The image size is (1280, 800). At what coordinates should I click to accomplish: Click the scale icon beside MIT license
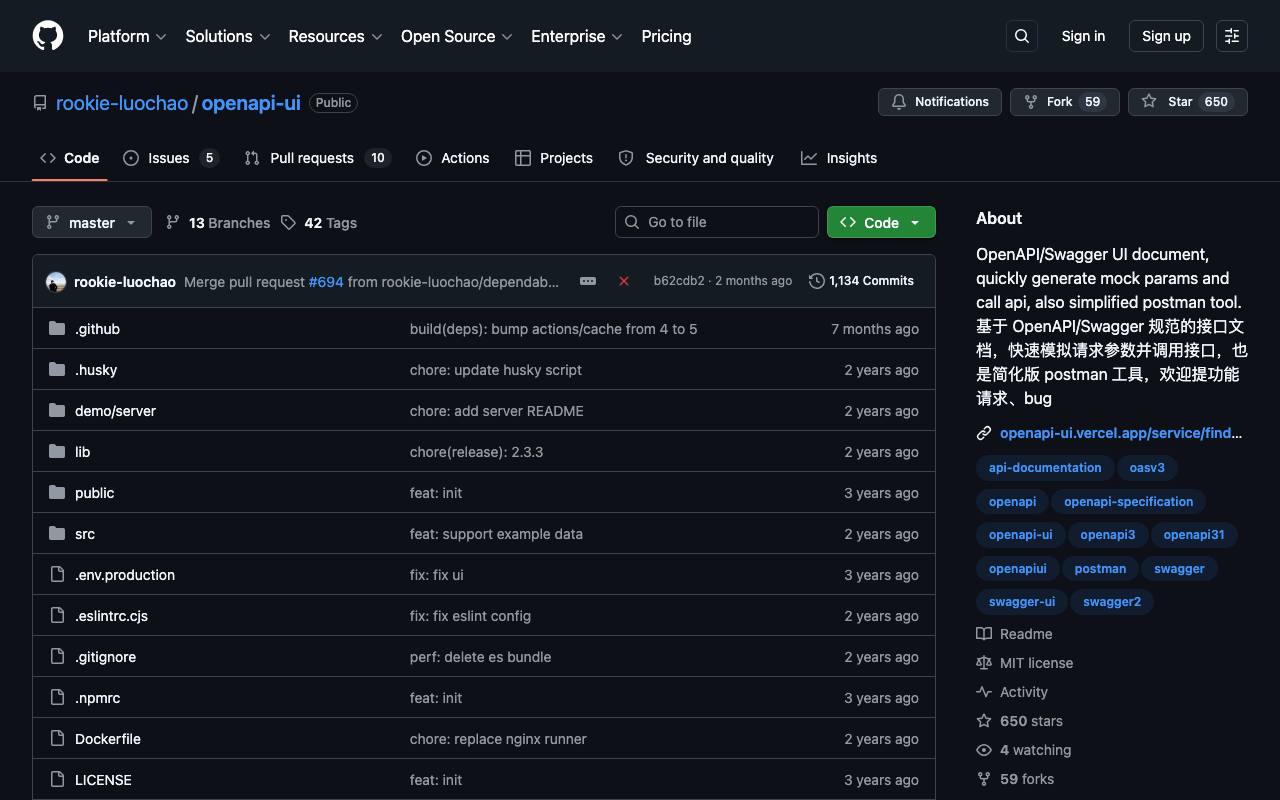tap(984, 663)
